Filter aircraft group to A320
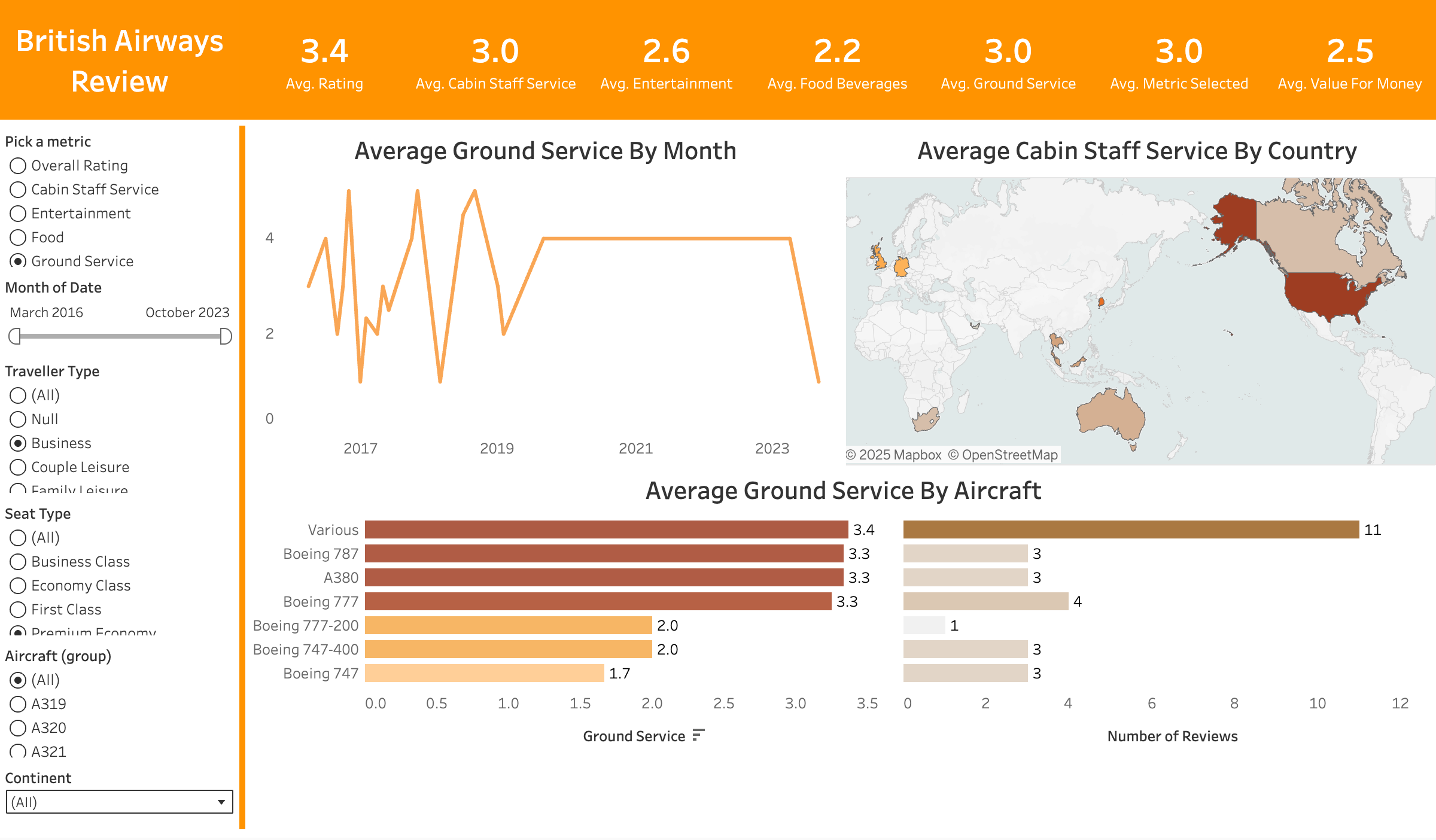Viewport: 1436px width, 840px height. (x=18, y=728)
